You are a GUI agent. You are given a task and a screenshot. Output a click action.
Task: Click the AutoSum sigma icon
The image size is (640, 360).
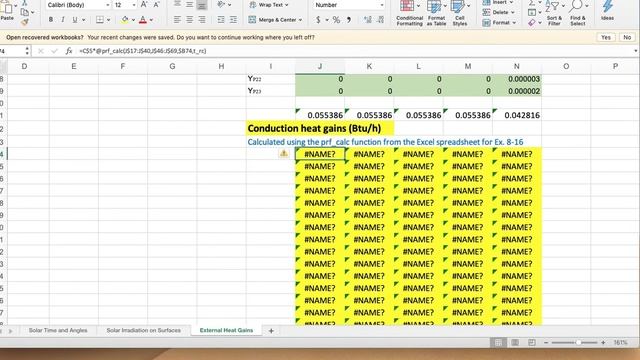(532, 3)
